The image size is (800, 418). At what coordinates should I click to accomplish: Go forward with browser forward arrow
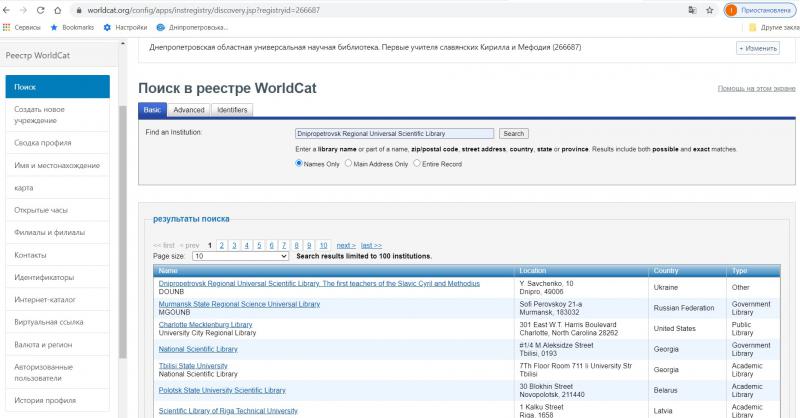[x=23, y=10]
